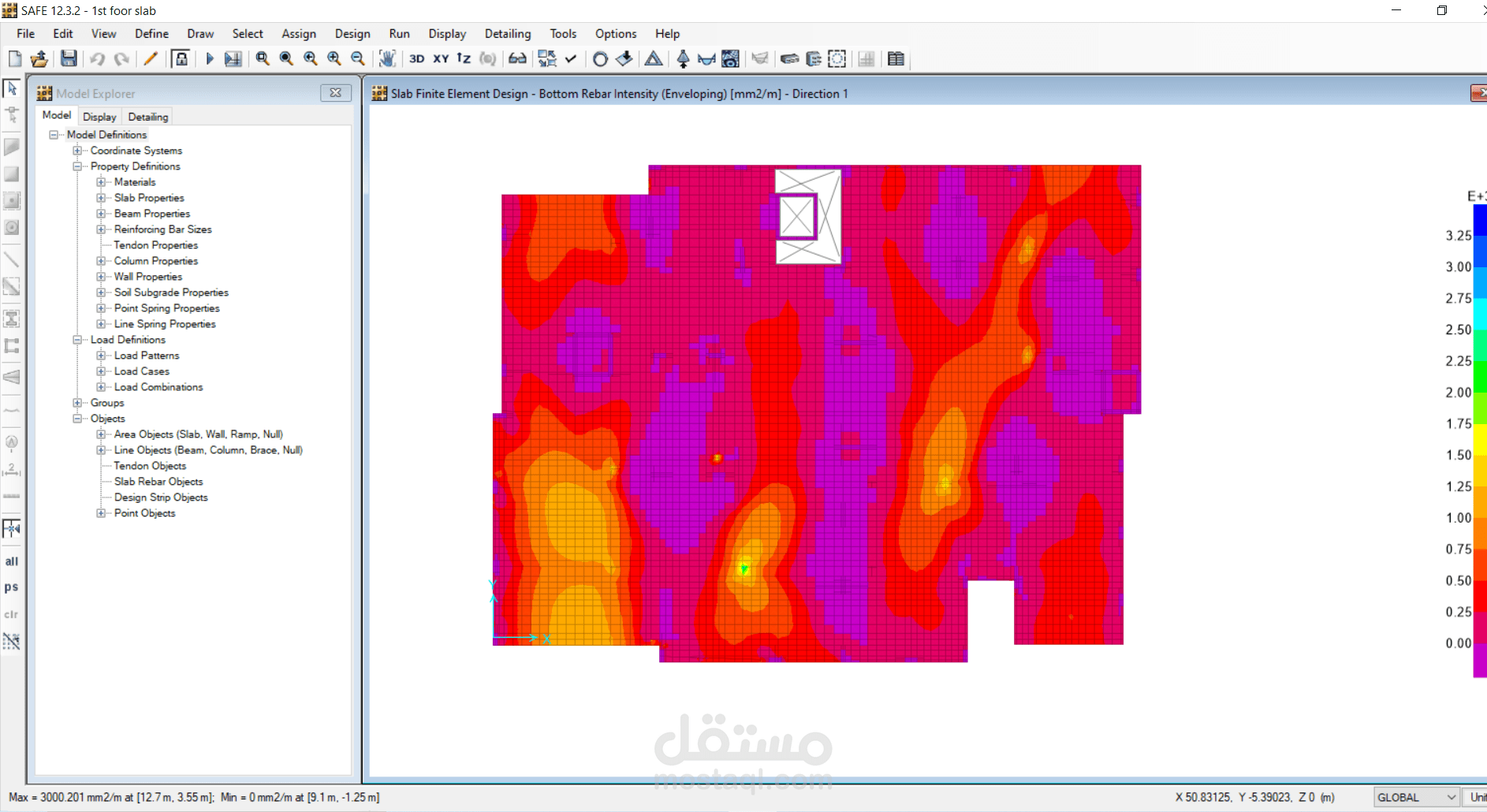
Task: Click the Zoom Out minus magnifier
Action: pos(358,59)
